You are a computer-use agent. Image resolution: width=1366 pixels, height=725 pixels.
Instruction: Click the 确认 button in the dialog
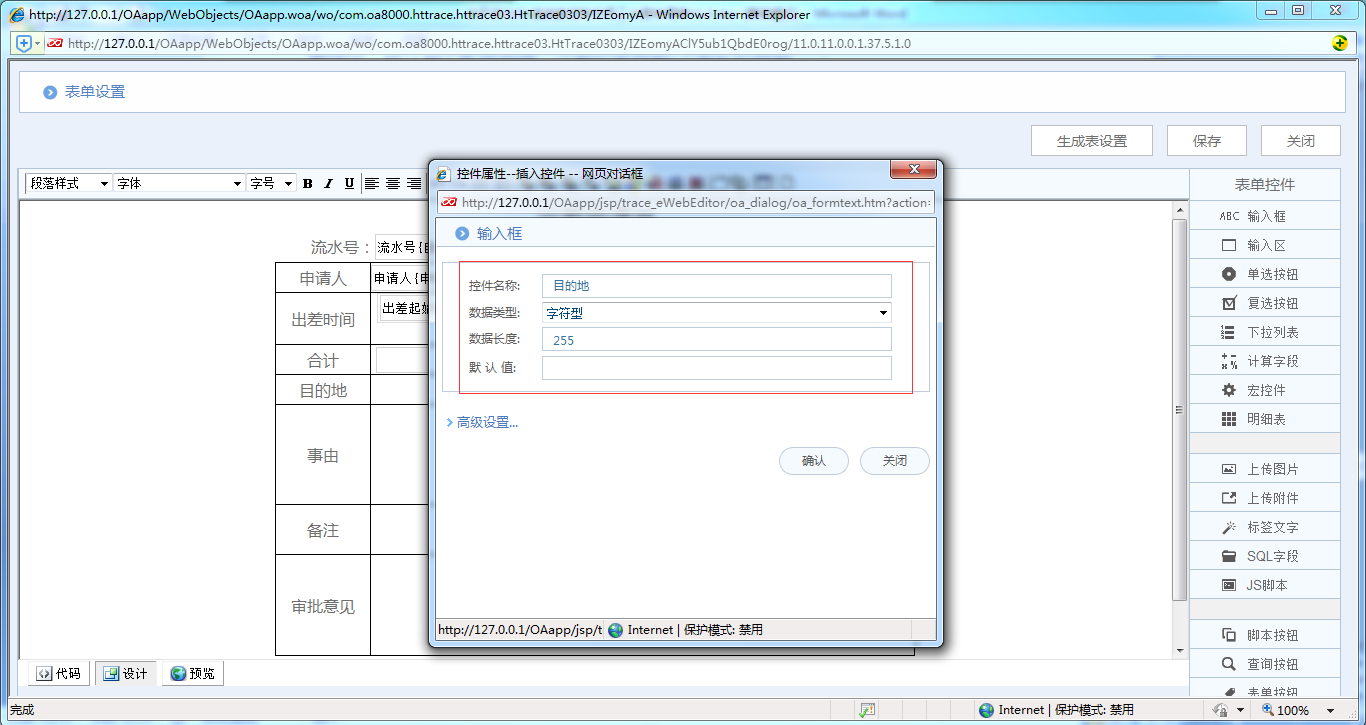tap(814, 461)
